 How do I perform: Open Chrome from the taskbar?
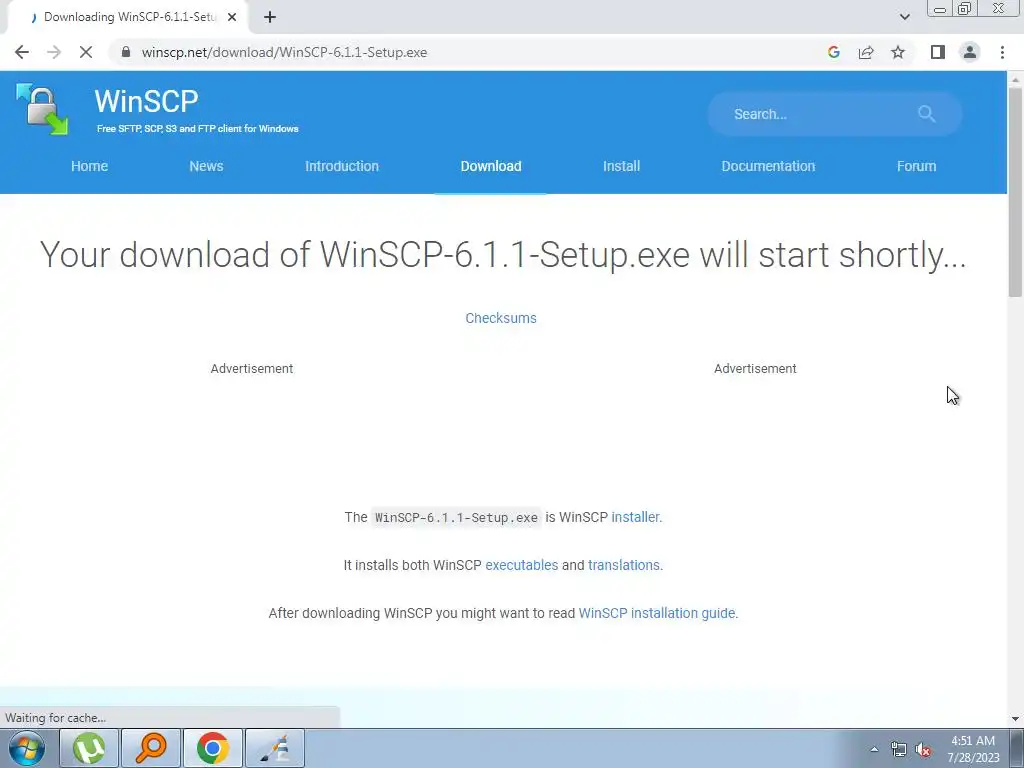pyautogui.click(x=212, y=748)
